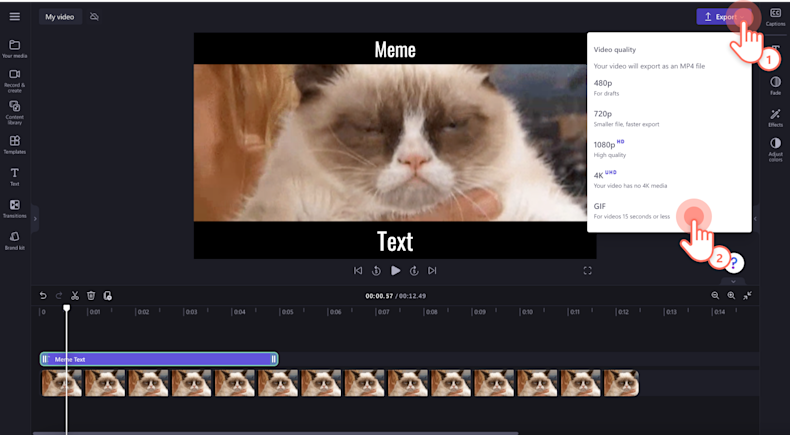Click the last cat video thumbnail on timeline
The height and width of the screenshot is (435, 790).
coord(621,383)
